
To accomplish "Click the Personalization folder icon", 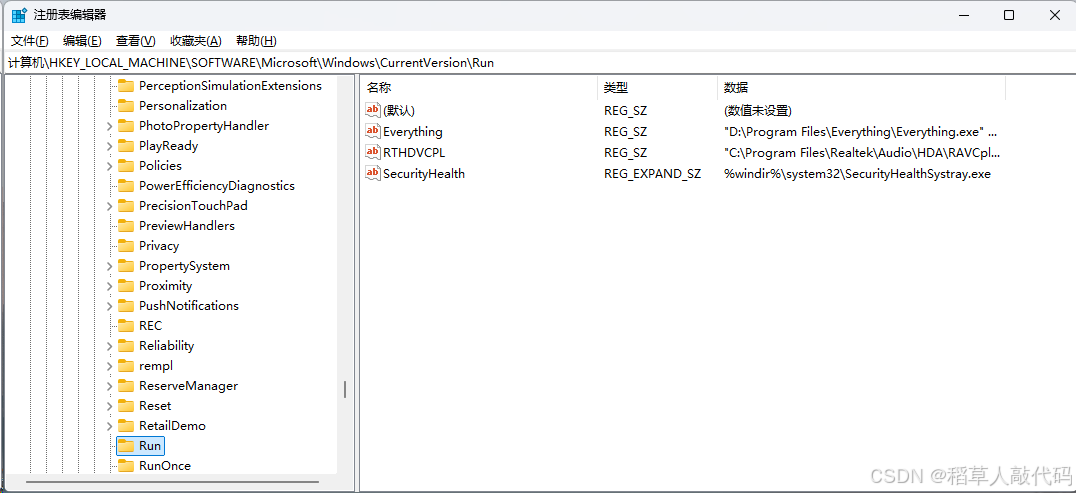I will [x=126, y=106].
